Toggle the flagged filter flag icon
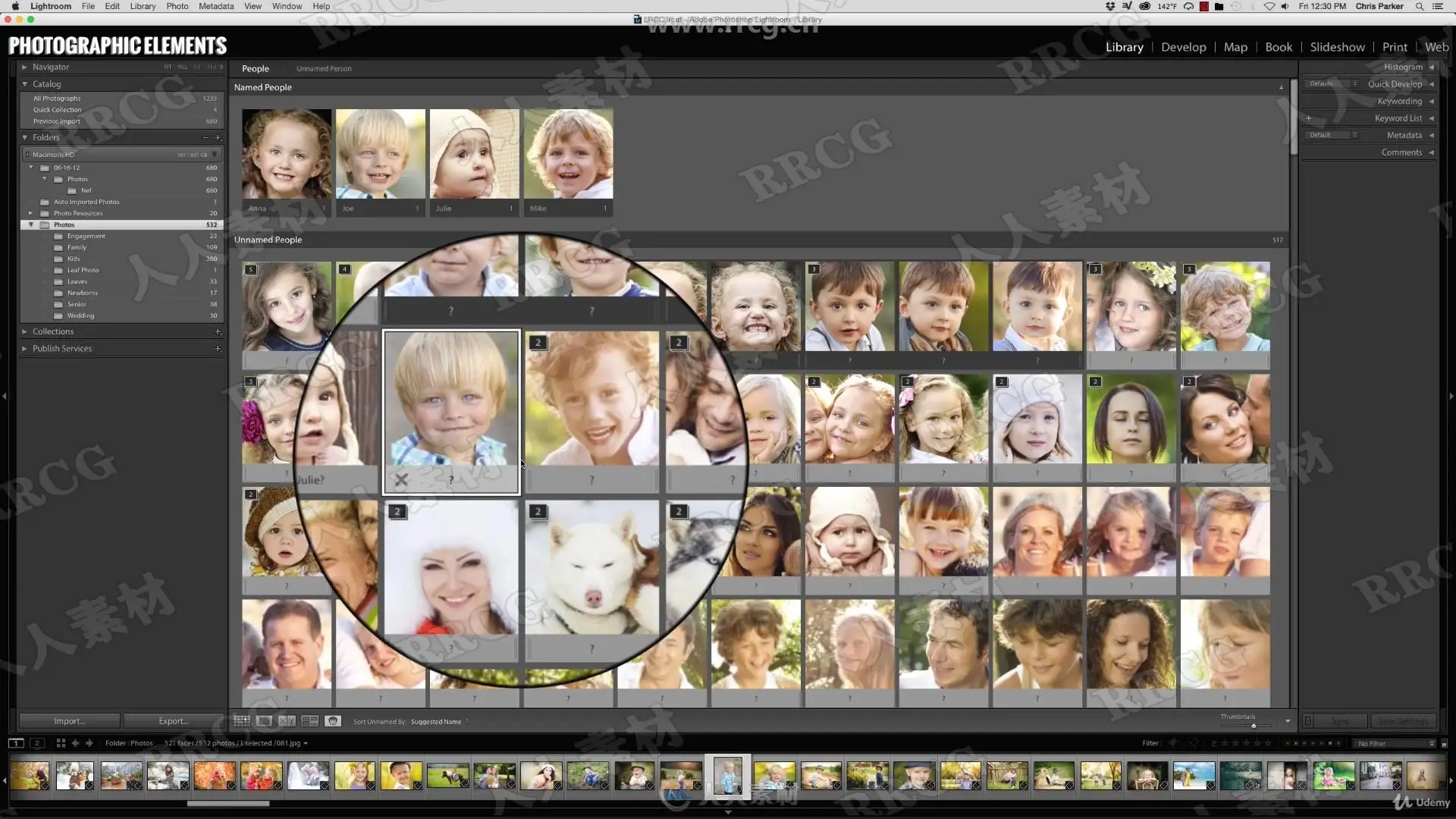The height and width of the screenshot is (819, 1456). (x=1172, y=743)
